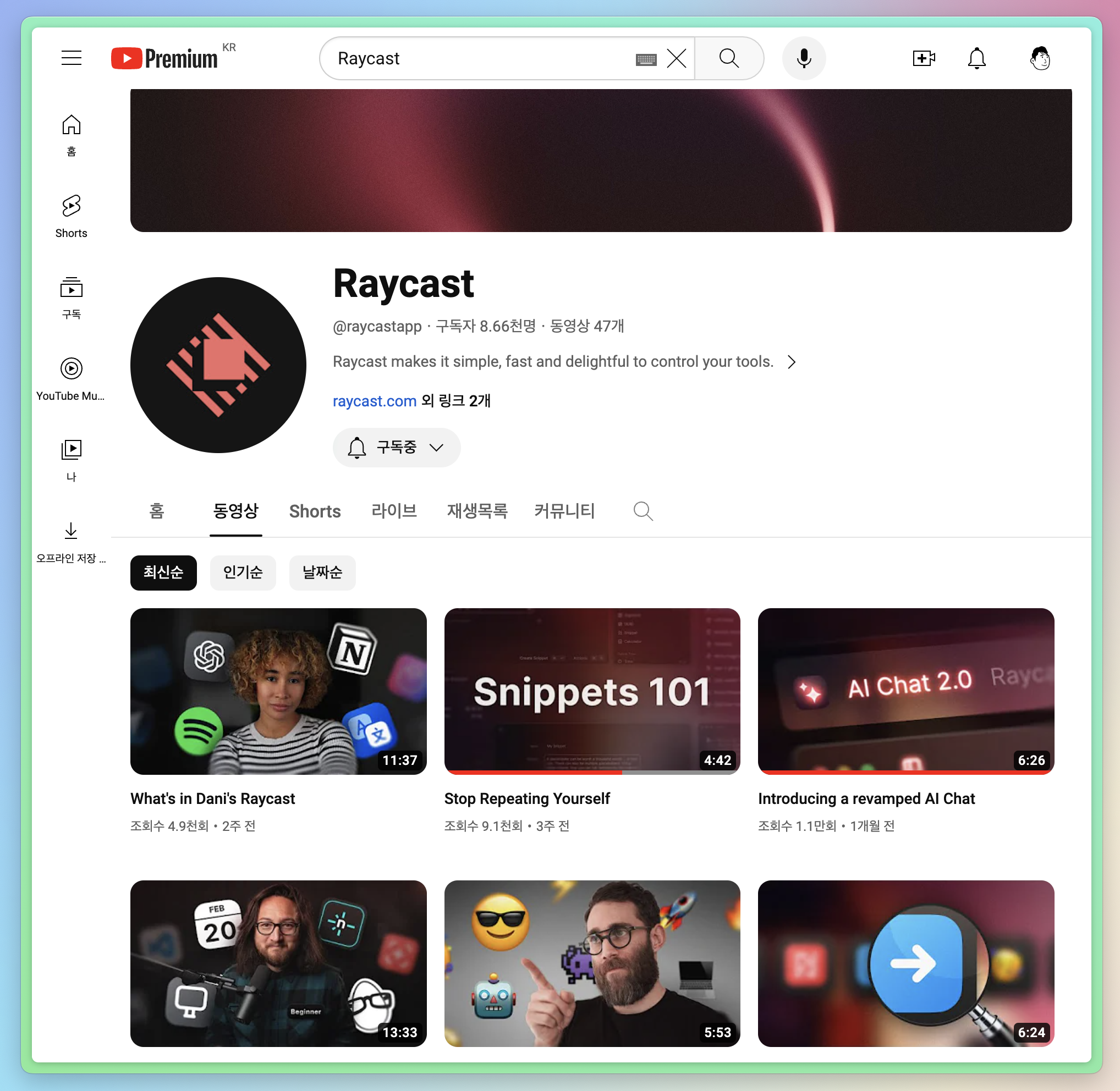Open the 5:53 emoji video thumbnail

click(x=592, y=963)
